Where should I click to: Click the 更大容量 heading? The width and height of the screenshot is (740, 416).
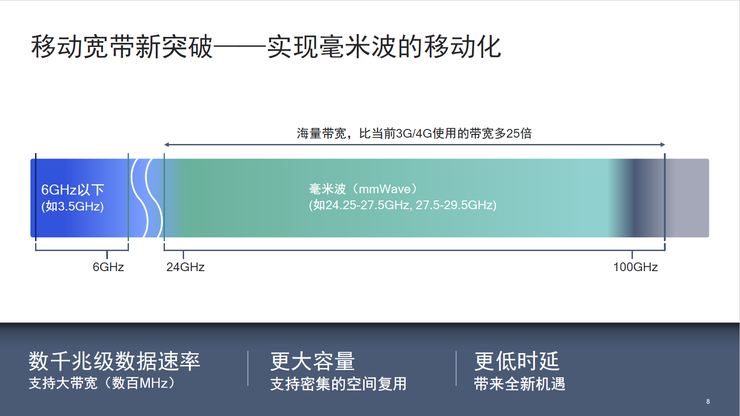pos(313,361)
